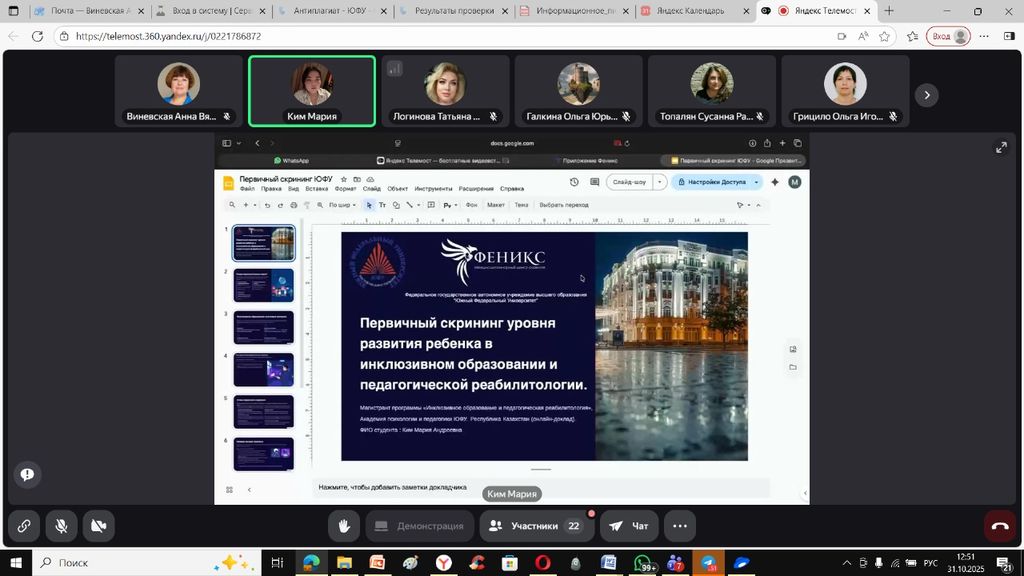Select Ким Мария's video tile

coord(312,90)
